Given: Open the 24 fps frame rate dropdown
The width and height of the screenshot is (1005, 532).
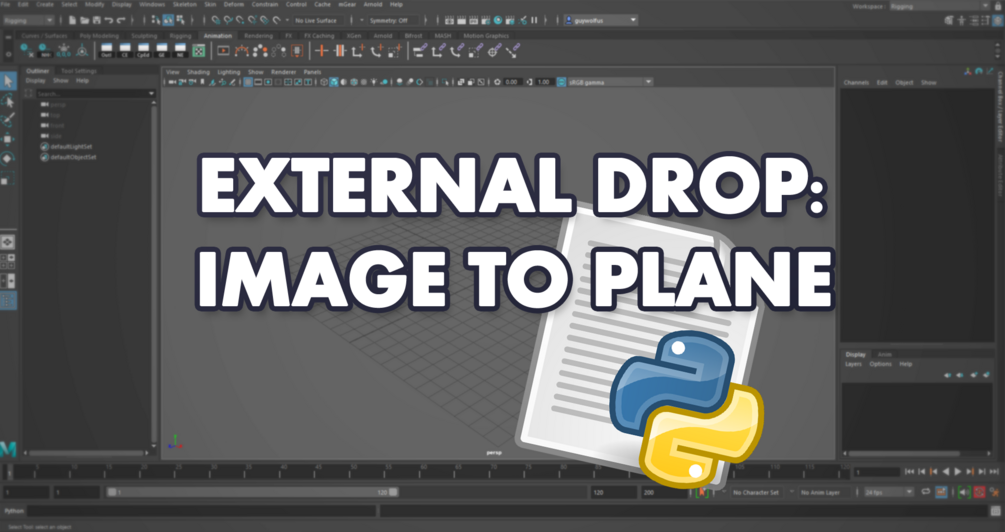Looking at the screenshot, I should [x=888, y=492].
